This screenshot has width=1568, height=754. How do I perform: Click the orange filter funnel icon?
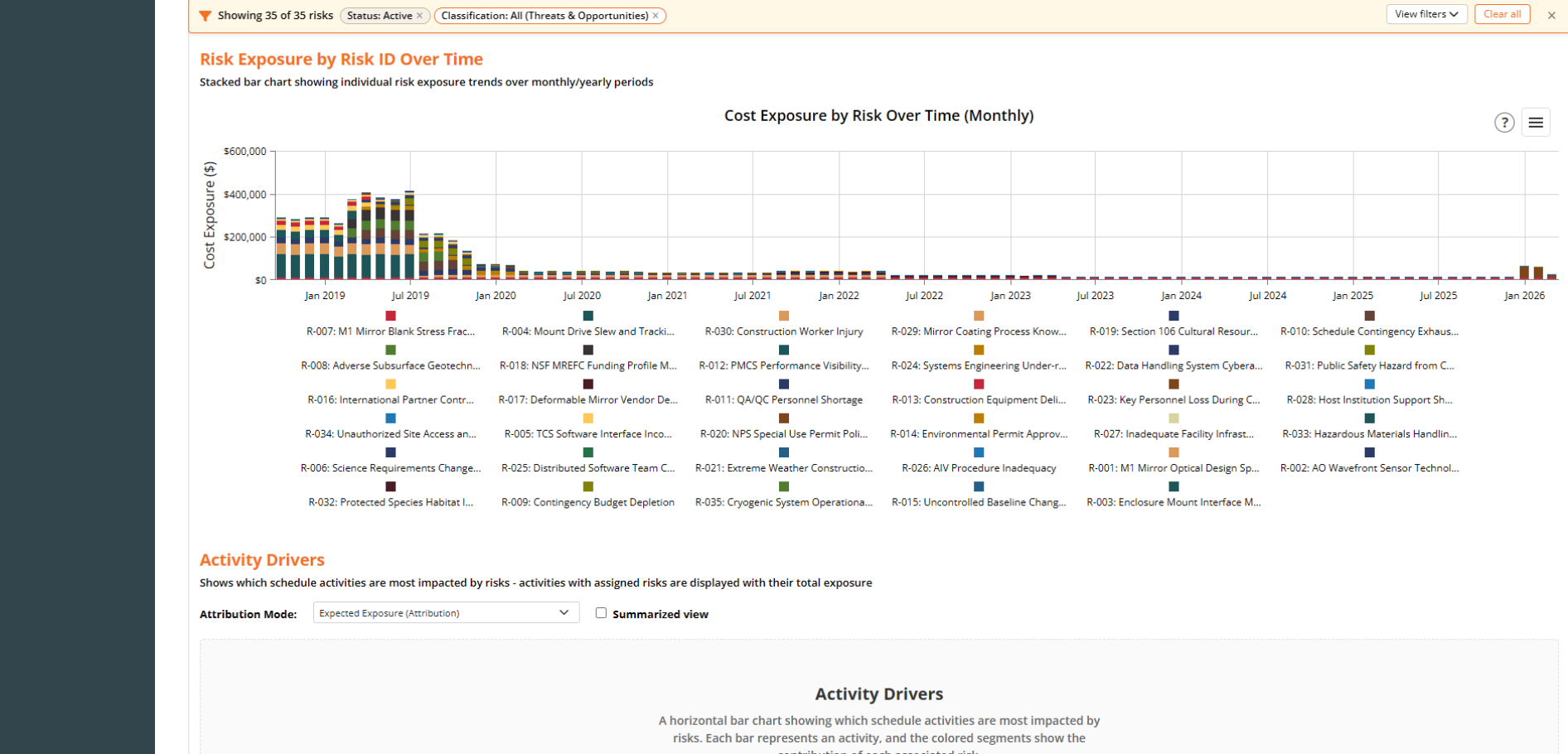[206, 16]
